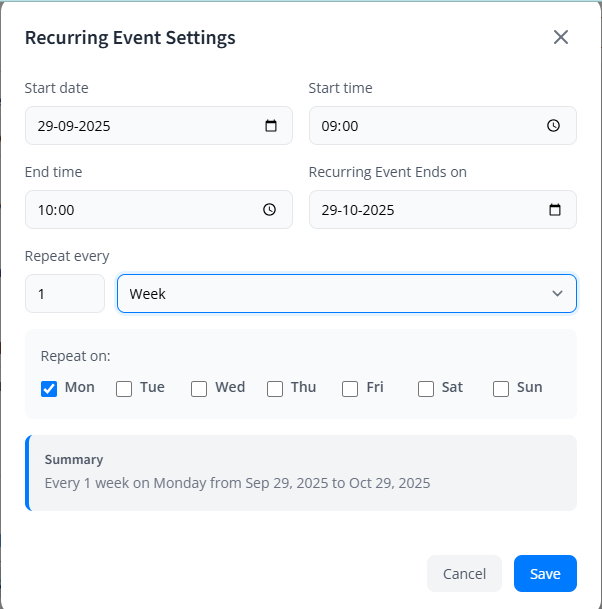Click the End time 10:00 field
This screenshot has height=609, width=602.
tap(140, 210)
